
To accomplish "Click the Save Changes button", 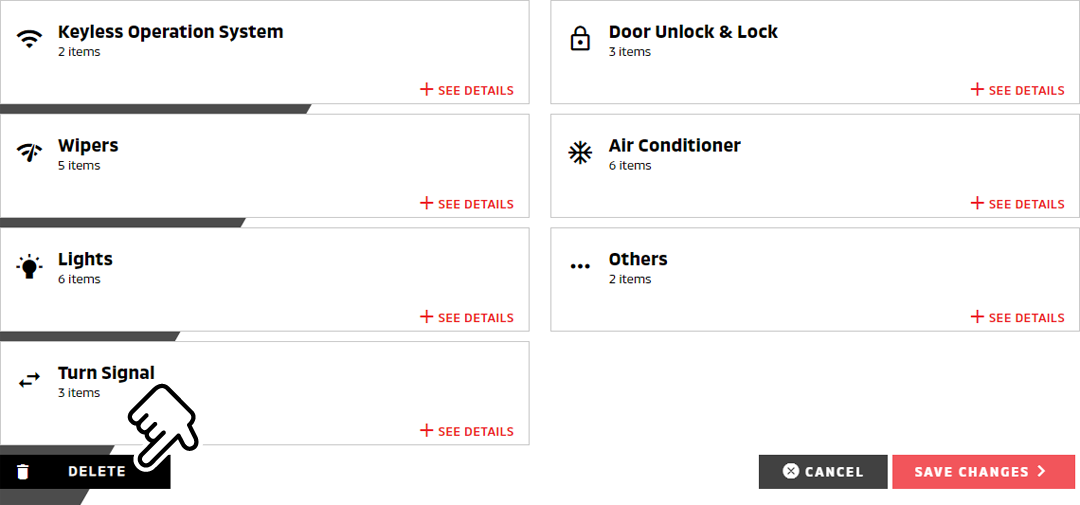I will coord(984,472).
